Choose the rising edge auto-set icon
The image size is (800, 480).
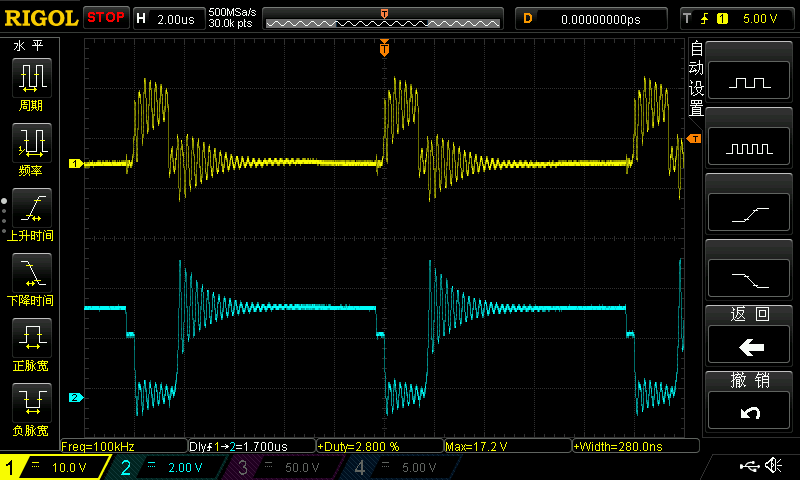point(749,213)
